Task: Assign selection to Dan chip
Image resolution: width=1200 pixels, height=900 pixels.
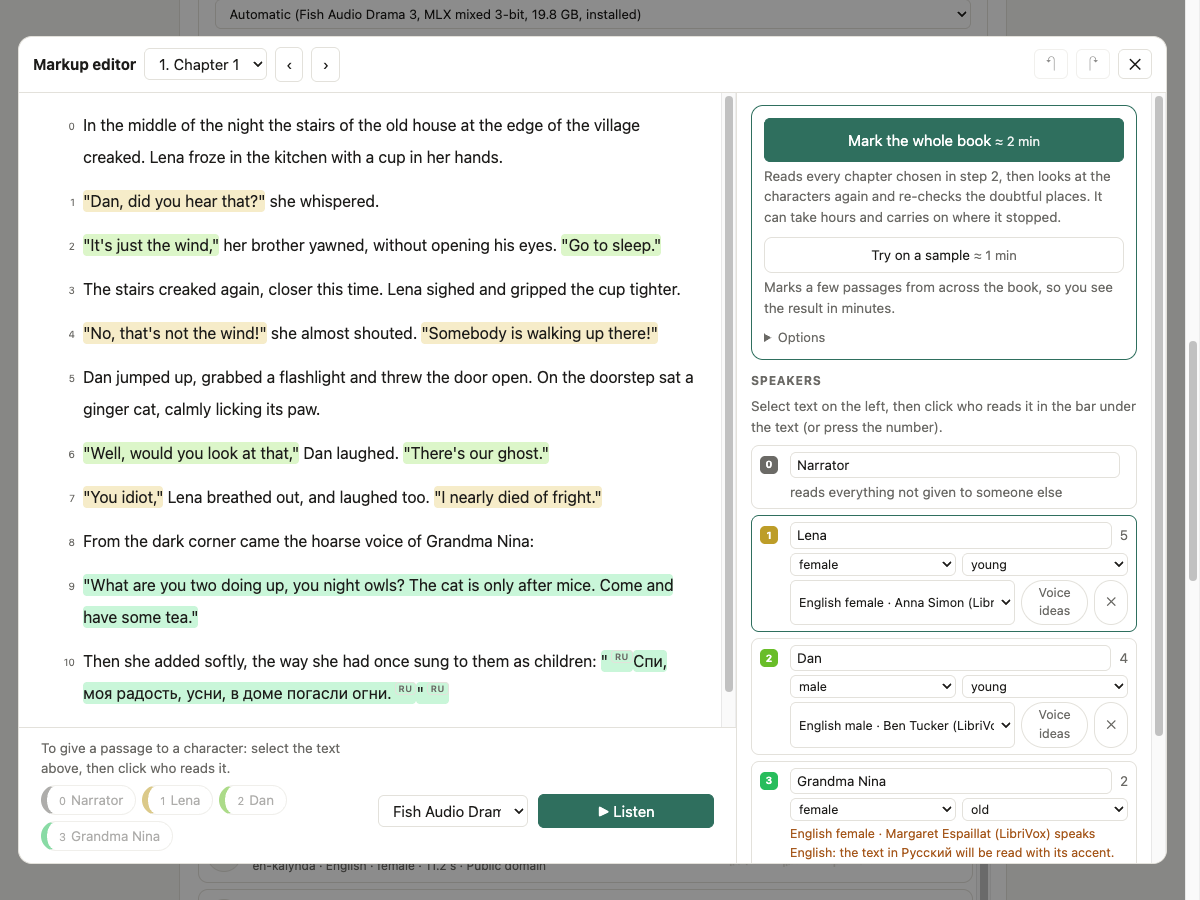Action: point(253,800)
